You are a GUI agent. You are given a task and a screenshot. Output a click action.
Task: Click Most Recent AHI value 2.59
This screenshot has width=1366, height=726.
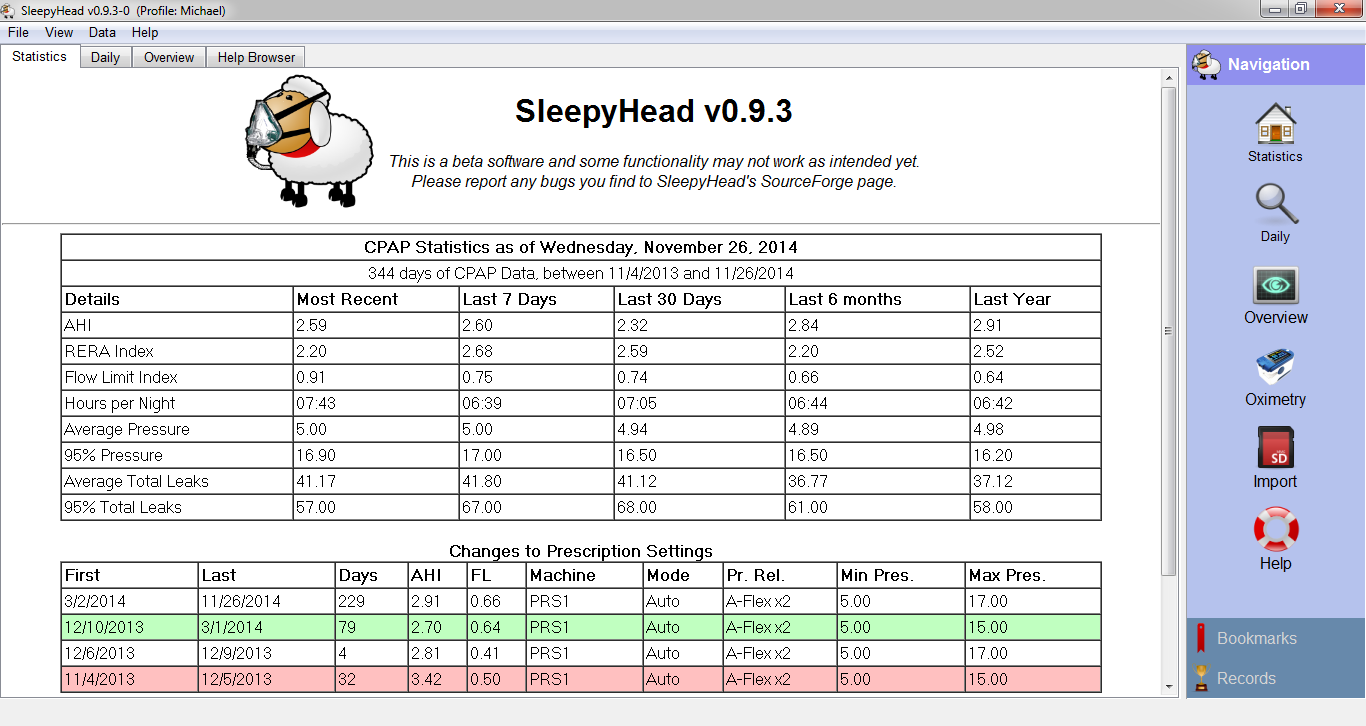point(311,325)
